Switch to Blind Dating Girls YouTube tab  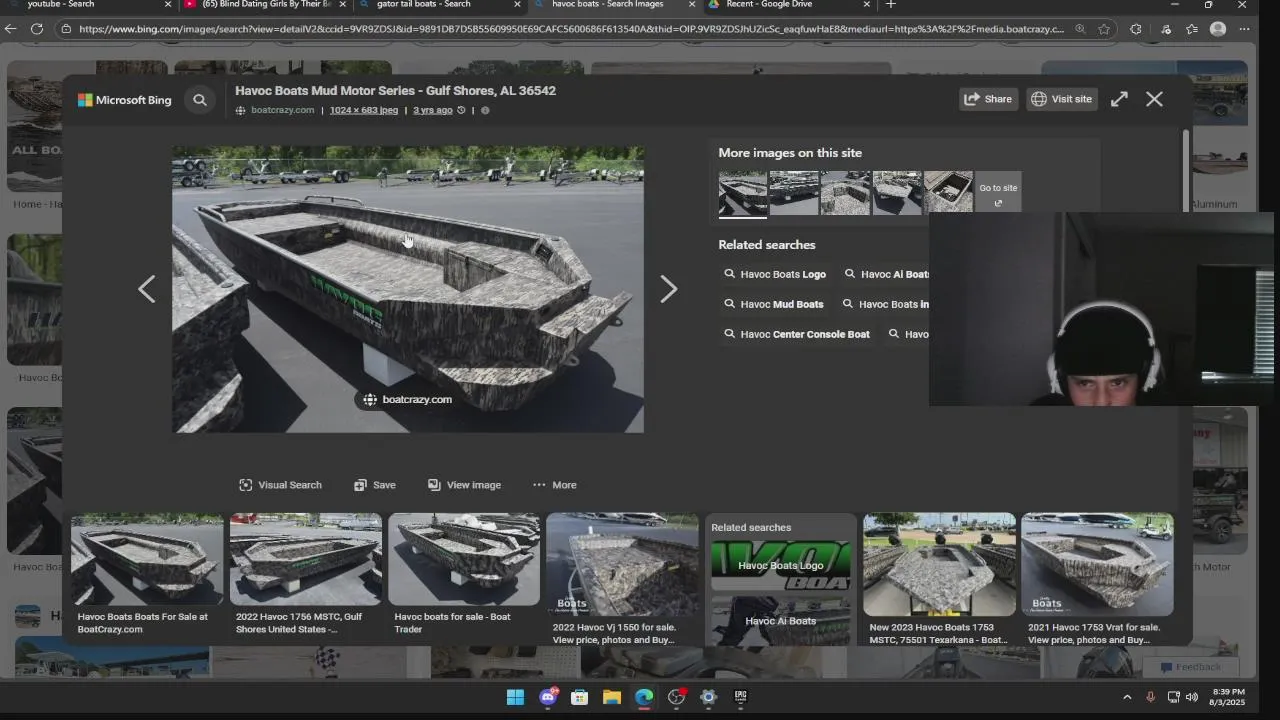(265, 5)
